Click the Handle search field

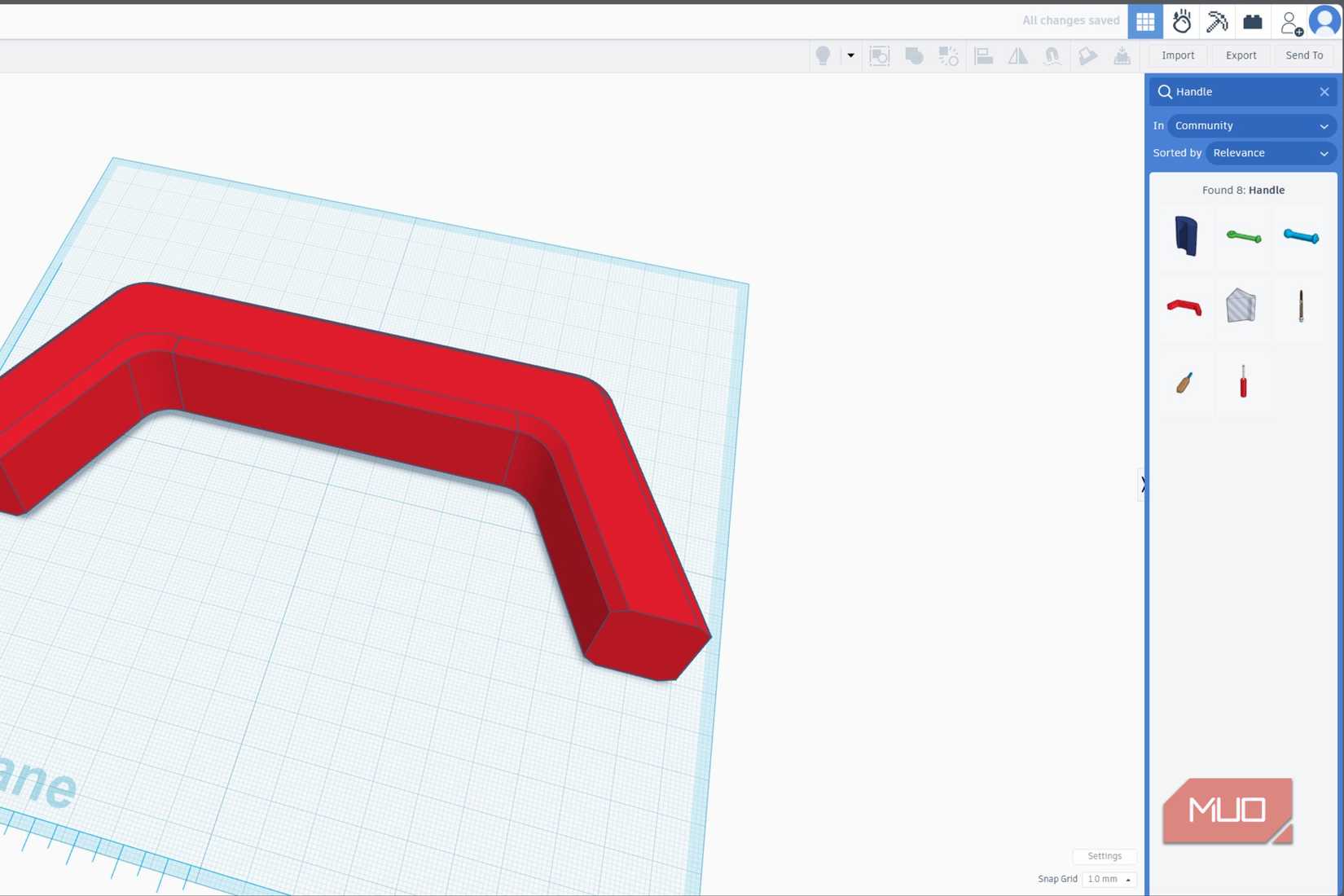click(x=1242, y=92)
